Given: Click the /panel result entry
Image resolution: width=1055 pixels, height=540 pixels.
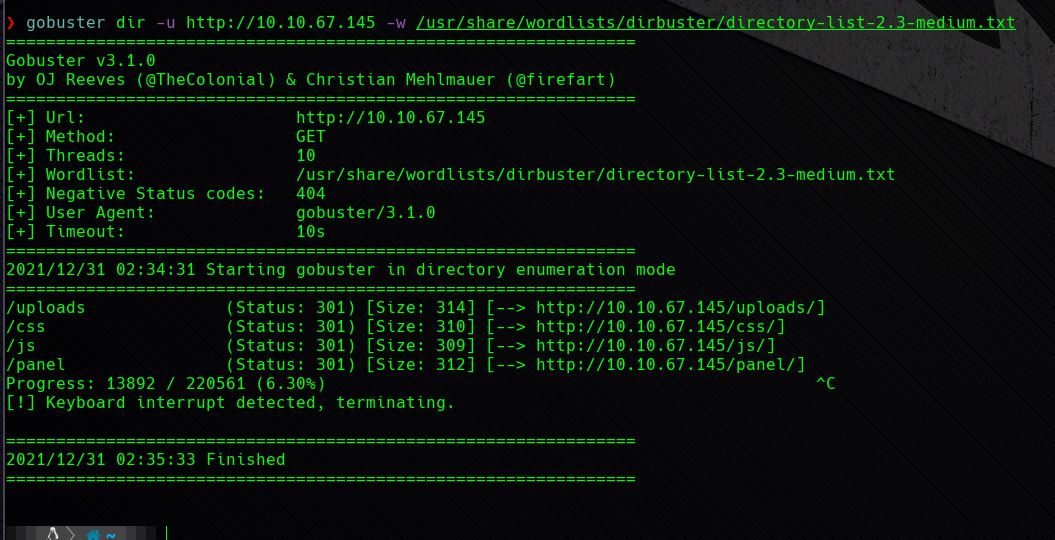Looking at the screenshot, I should (36, 364).
